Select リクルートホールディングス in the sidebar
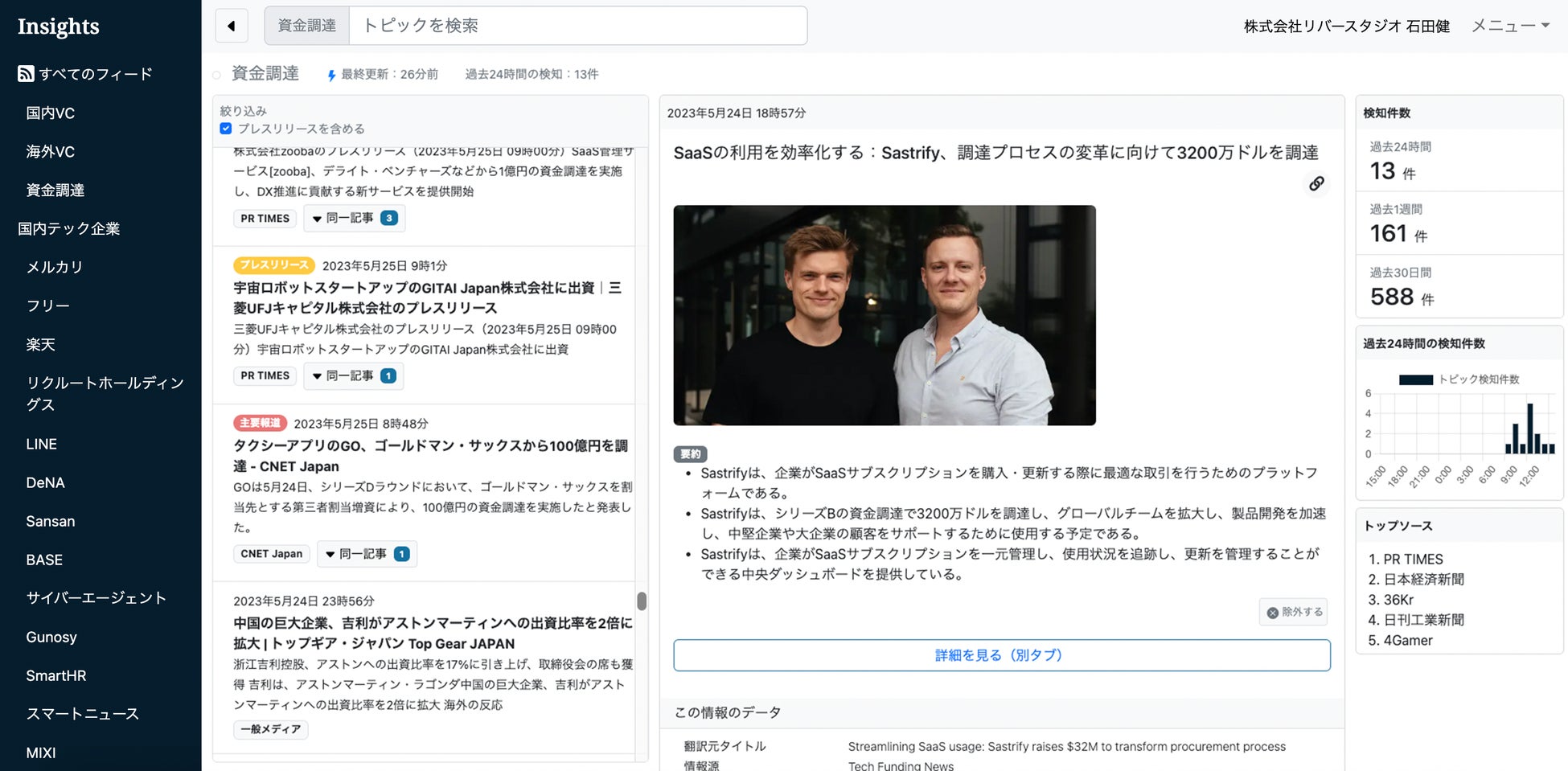1568x771 pixels. pos(105,394)
